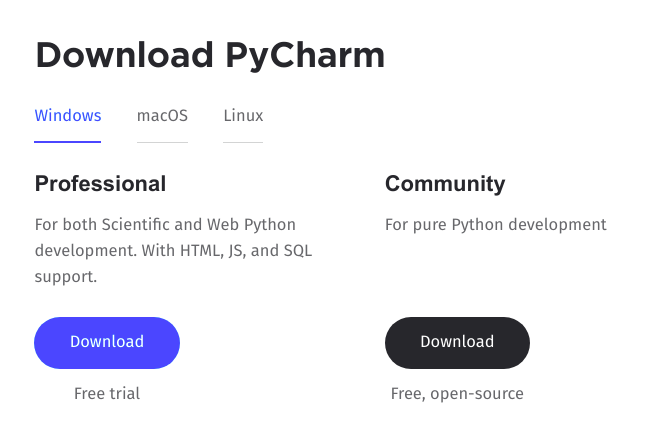Click the gray underline beneath macOS
Image resolution: width=655 pixels, height=432 pixels.
[x=162, y=142]
